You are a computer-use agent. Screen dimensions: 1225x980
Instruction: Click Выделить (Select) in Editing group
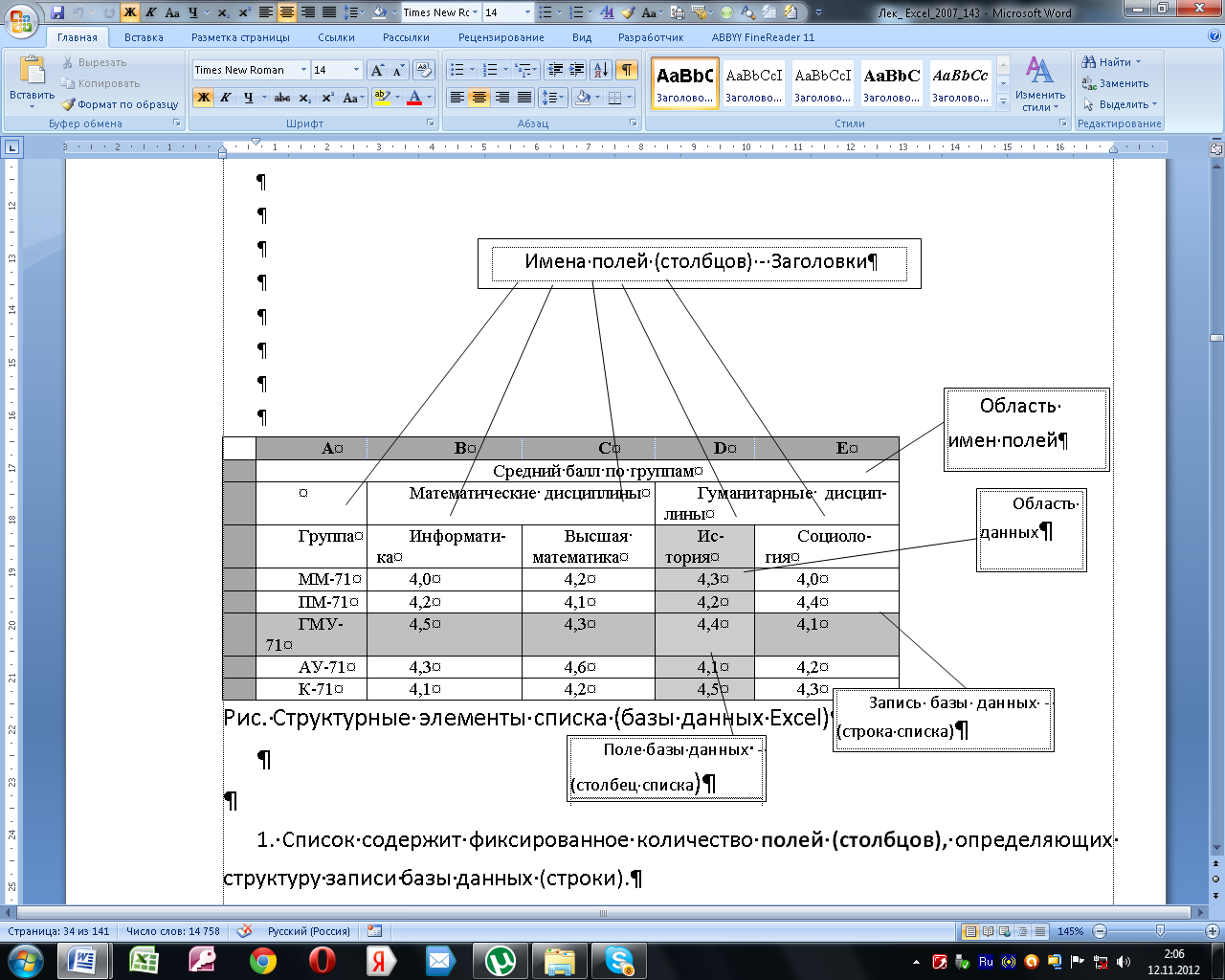coord(1119,104)
